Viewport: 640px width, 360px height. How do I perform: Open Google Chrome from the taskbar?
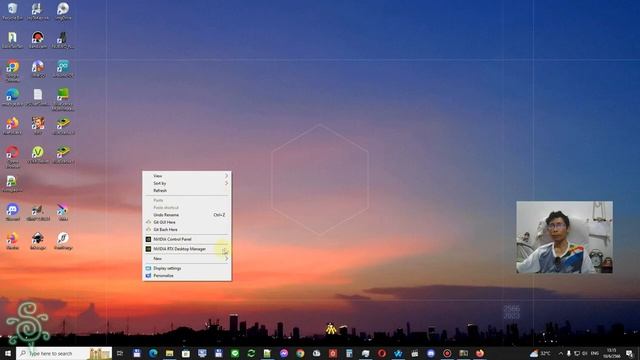(300, 353)
